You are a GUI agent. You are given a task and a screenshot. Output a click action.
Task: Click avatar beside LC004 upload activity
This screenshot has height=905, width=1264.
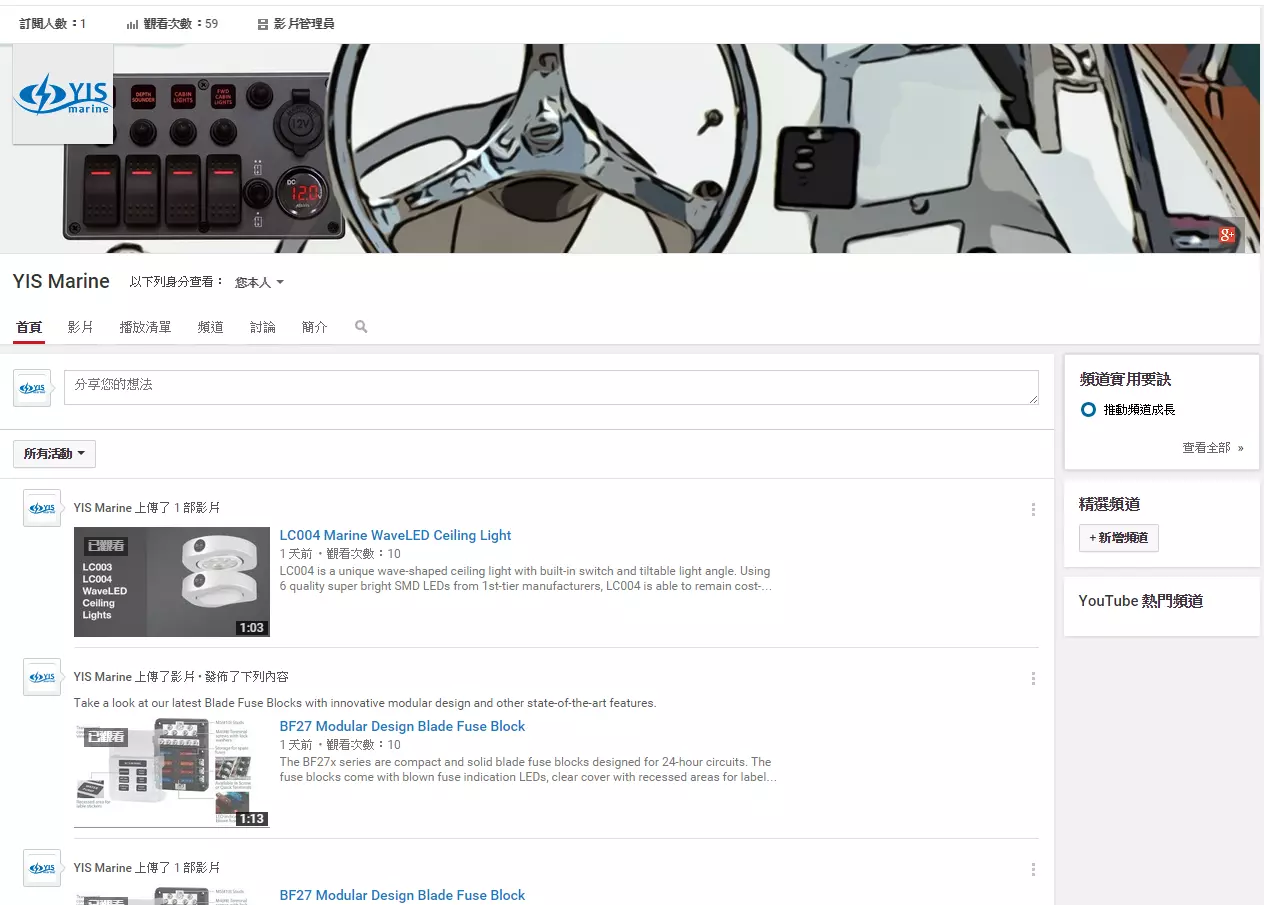click(42, 508)
